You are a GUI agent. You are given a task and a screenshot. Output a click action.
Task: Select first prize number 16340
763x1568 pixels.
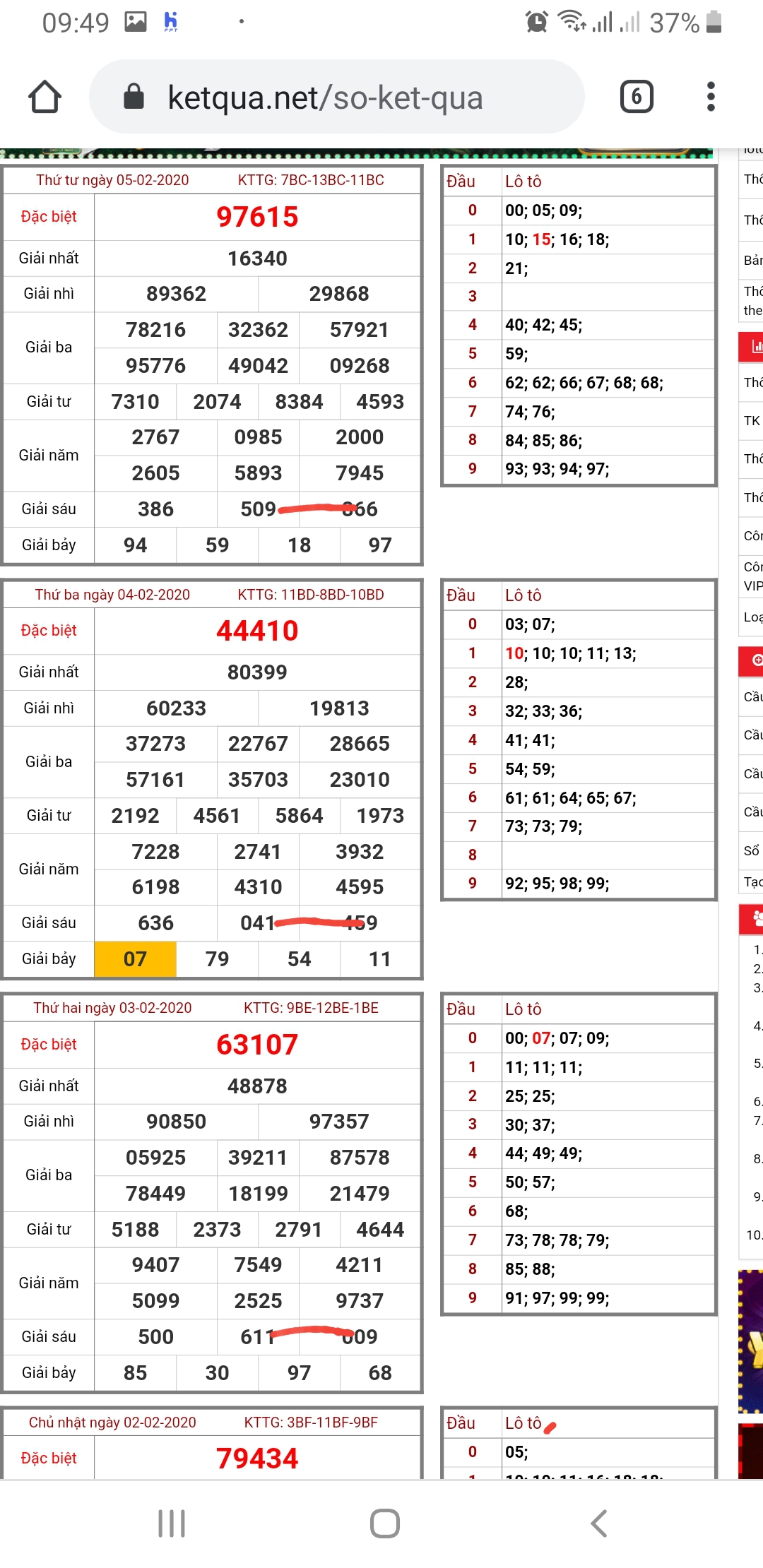pyautogui.click(x=257, y=259)
